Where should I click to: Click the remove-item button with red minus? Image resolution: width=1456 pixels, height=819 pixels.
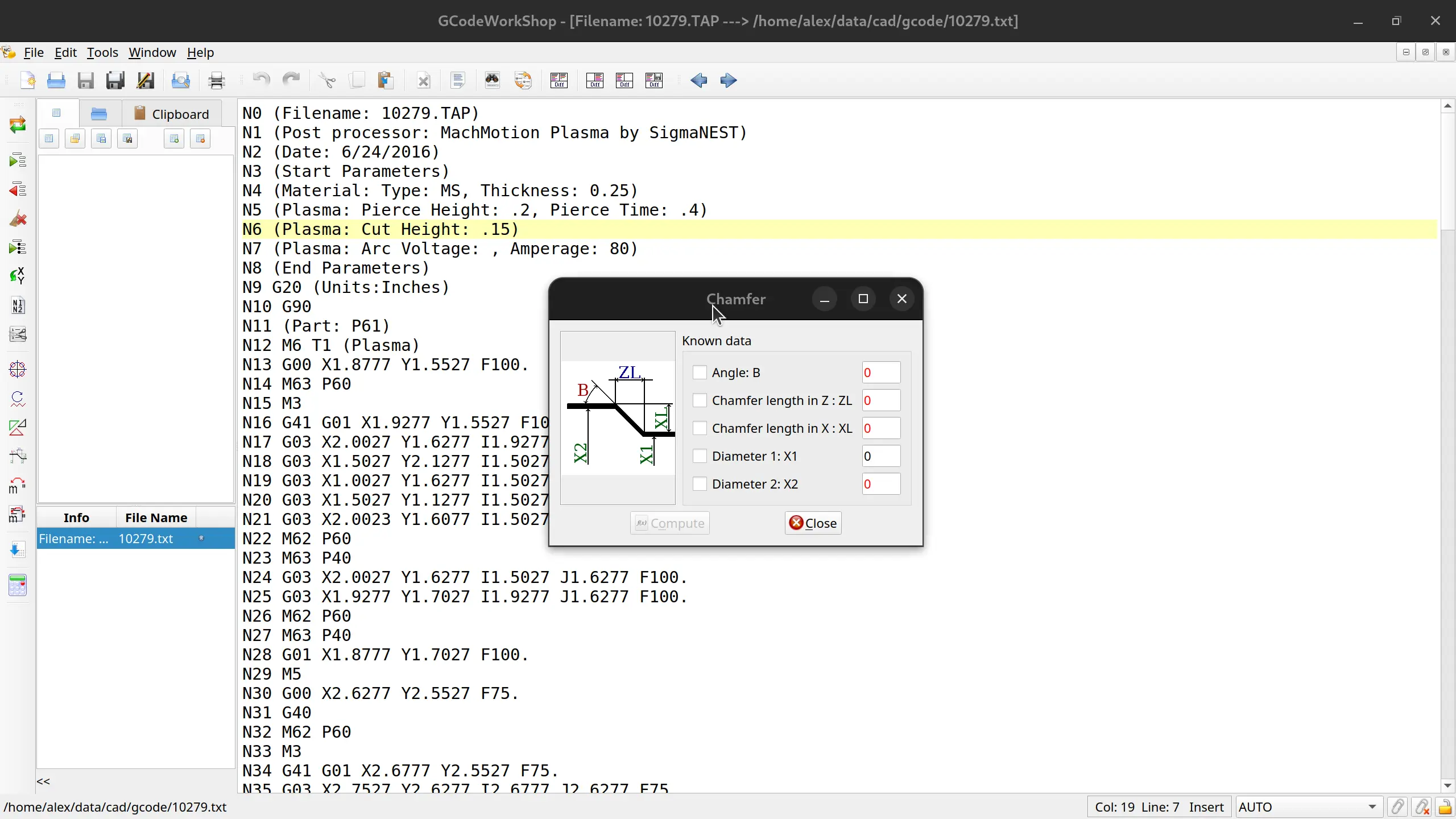(x=200, y=139)
